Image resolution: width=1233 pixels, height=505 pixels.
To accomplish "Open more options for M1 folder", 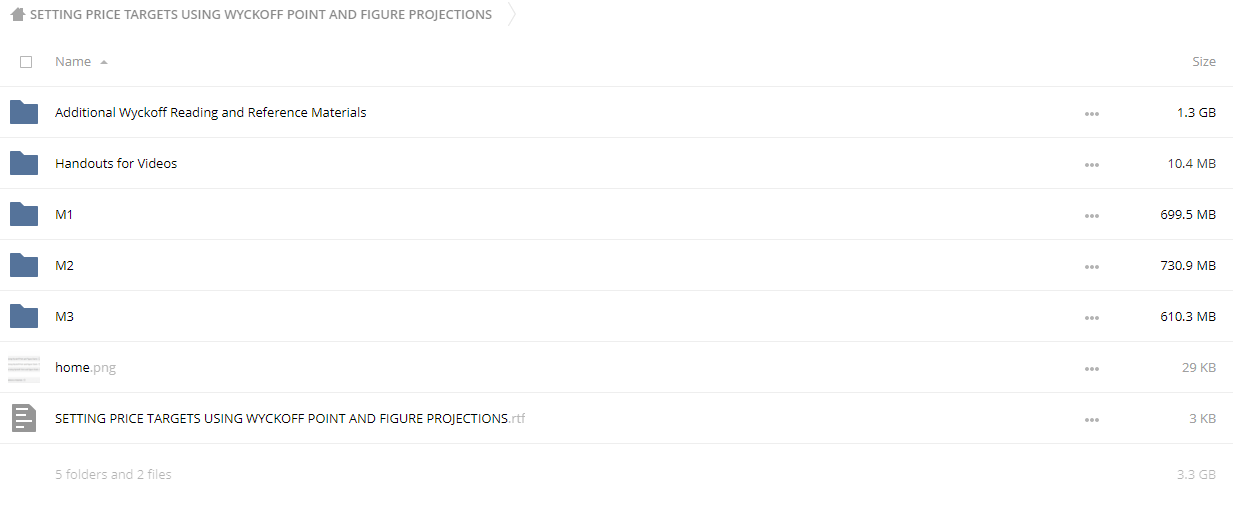I will click(x=1091, y=215).
